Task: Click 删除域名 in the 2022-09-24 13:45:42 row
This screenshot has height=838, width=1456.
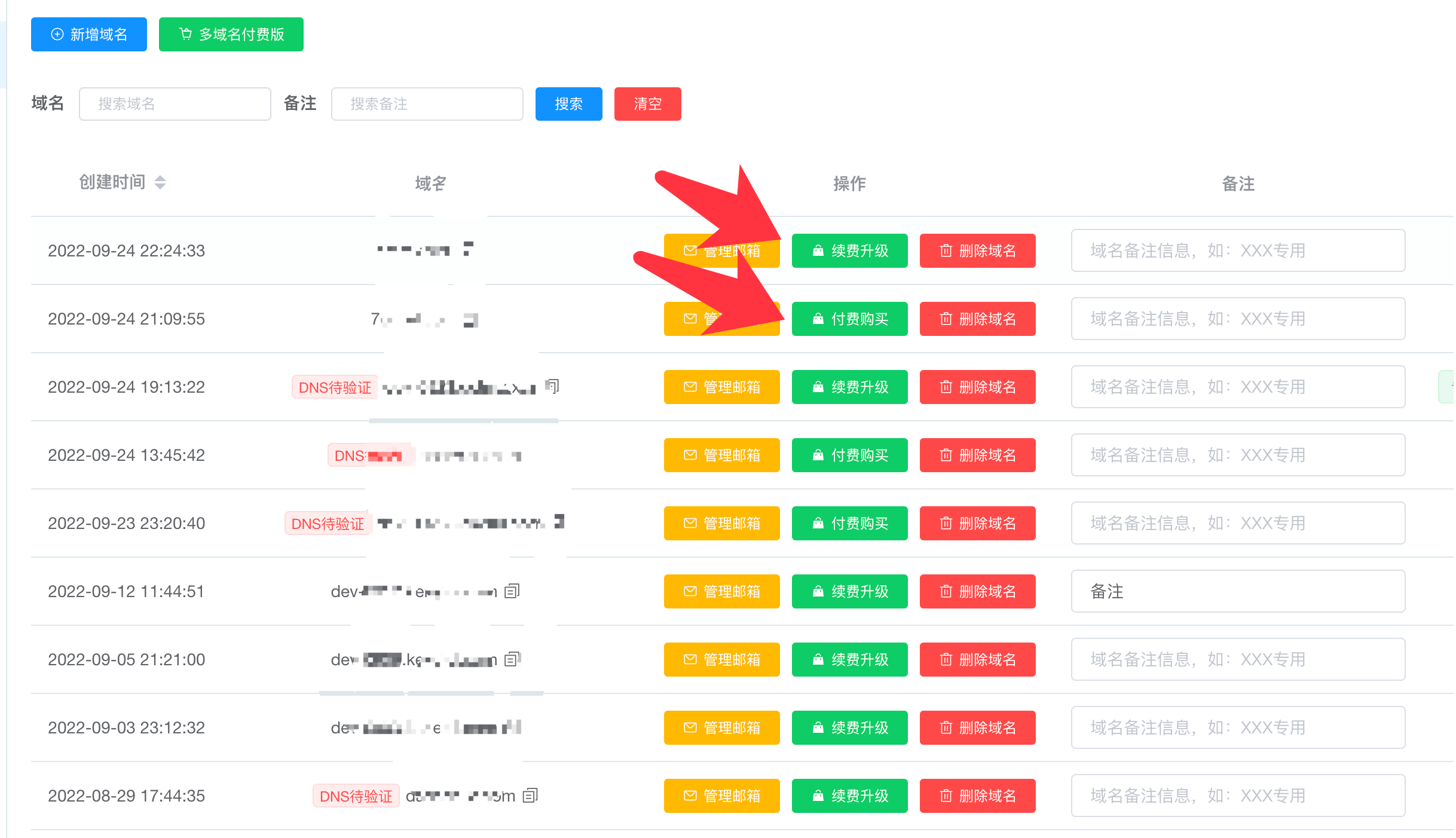Action: tap(978, 455)
